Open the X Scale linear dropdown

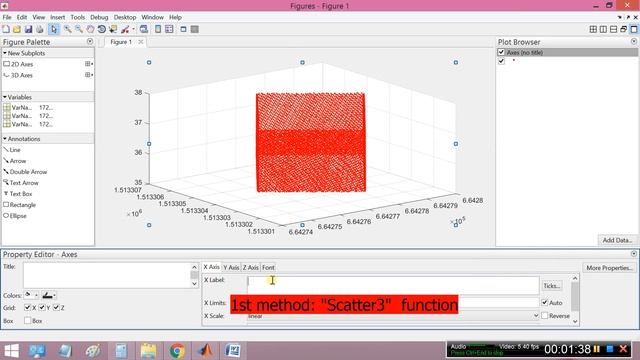pos(536,316)
